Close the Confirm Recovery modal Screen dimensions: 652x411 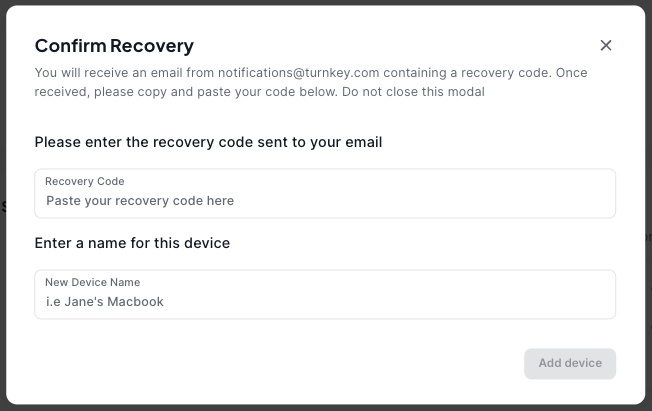pos(605,45)
